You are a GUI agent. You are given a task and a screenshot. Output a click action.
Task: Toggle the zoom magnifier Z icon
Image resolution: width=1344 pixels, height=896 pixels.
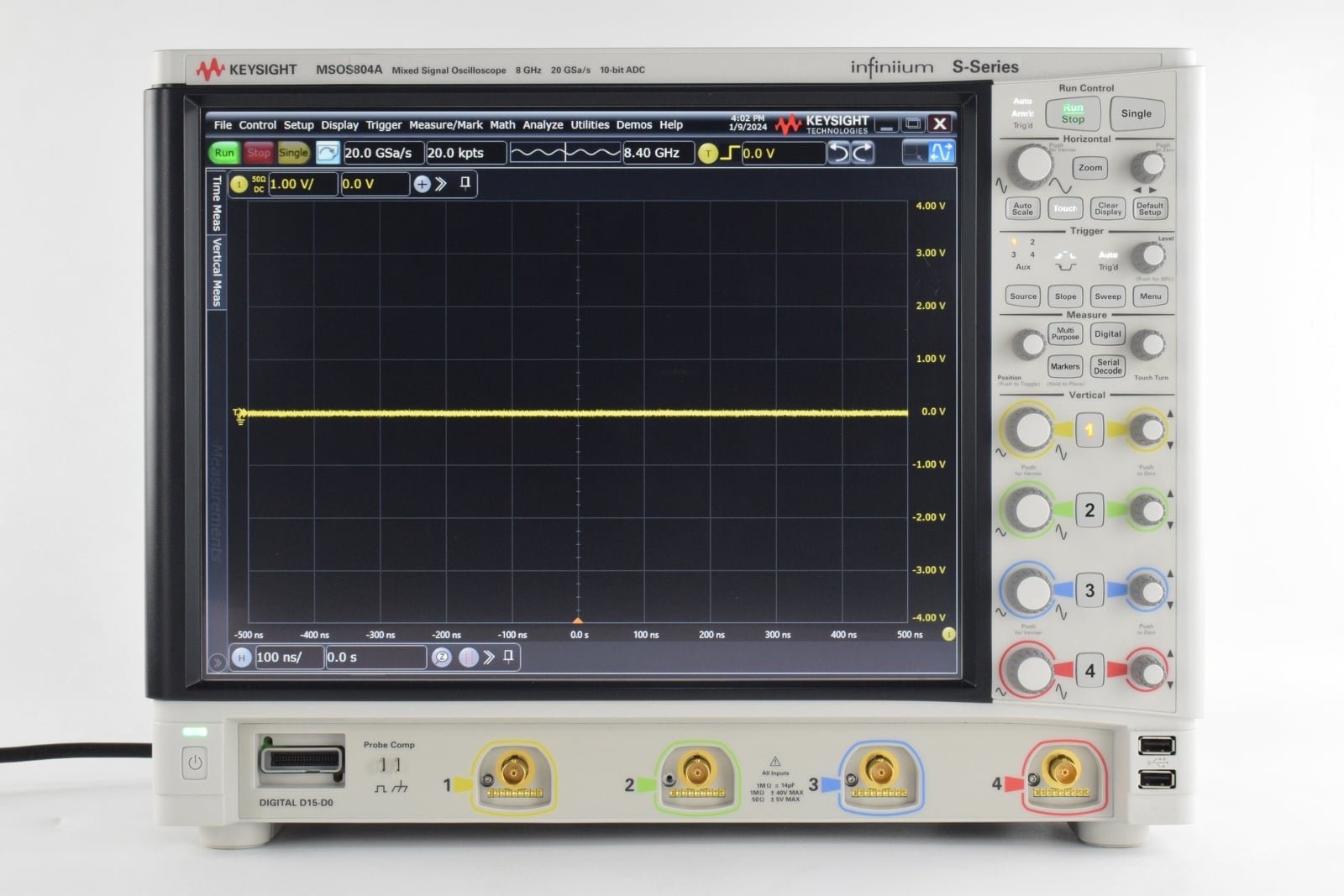[442, 658]
